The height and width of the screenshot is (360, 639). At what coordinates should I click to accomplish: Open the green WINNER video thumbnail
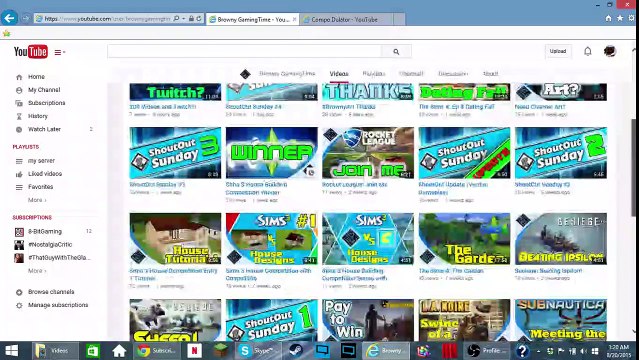point(271,153)
